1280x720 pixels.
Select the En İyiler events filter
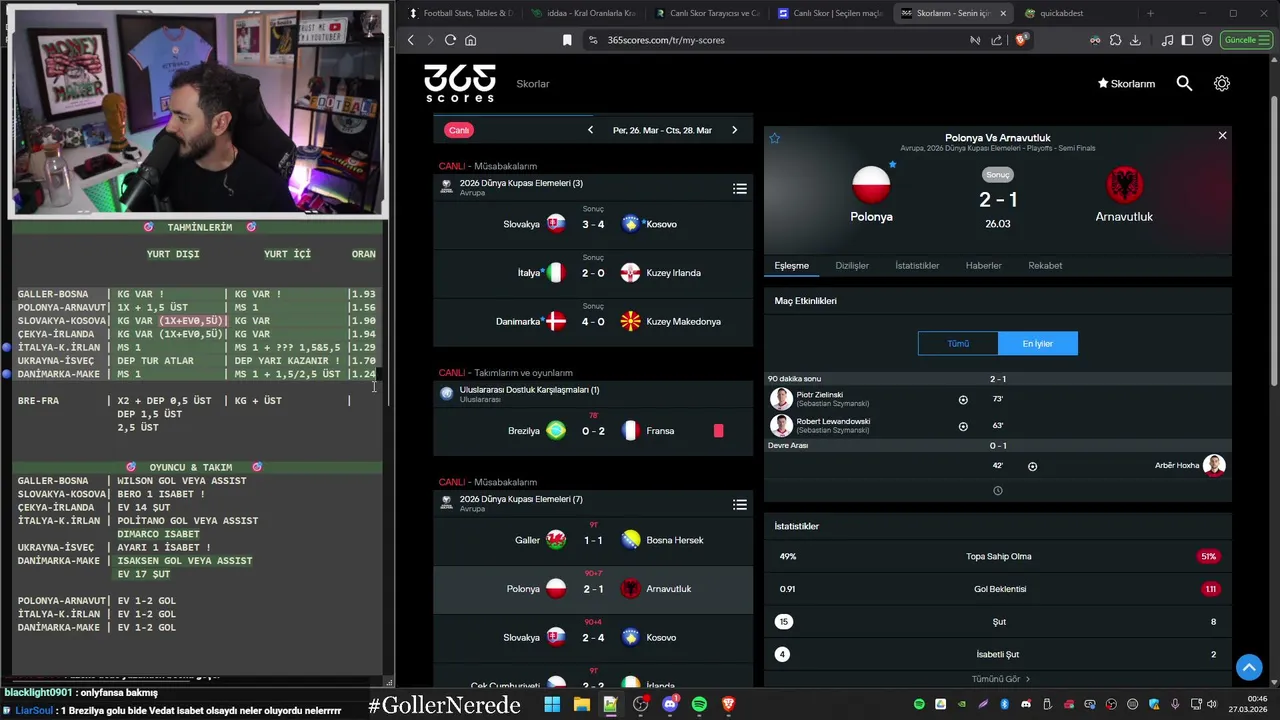click(1038, 343)
